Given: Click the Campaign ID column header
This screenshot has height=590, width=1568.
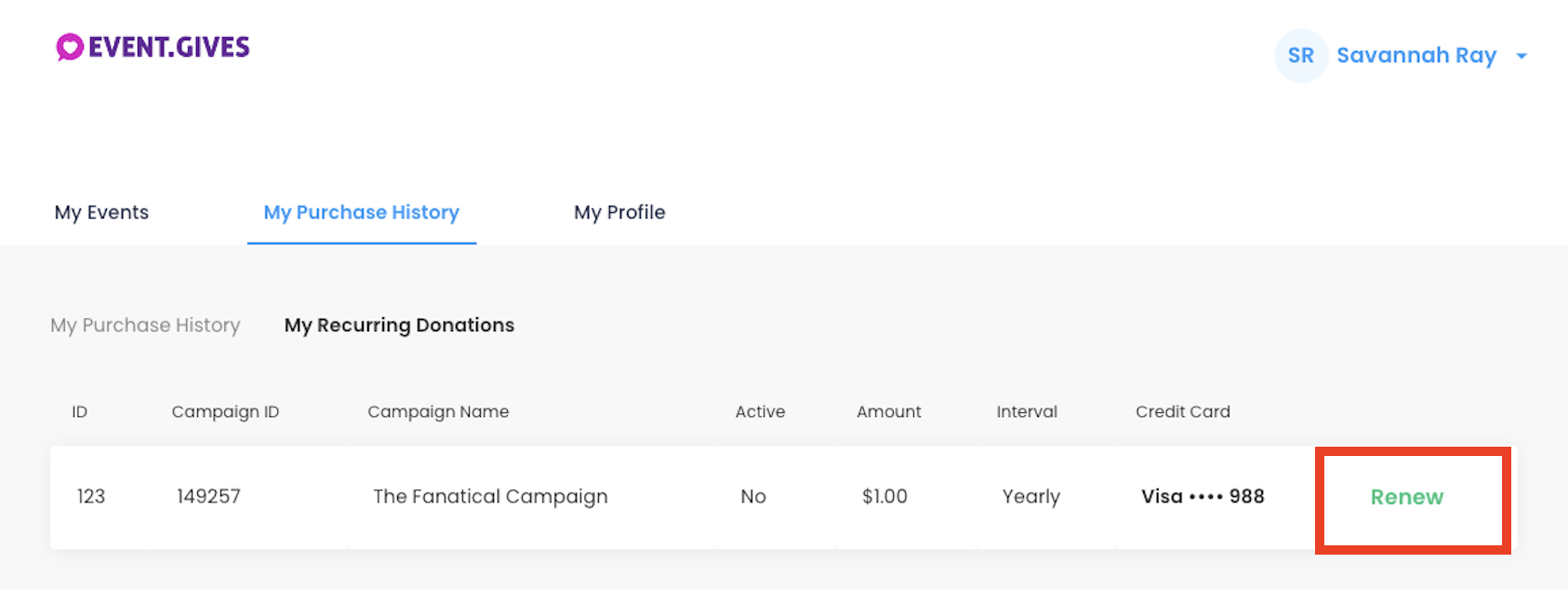Looking at the screenshot, I should [225, 411].
